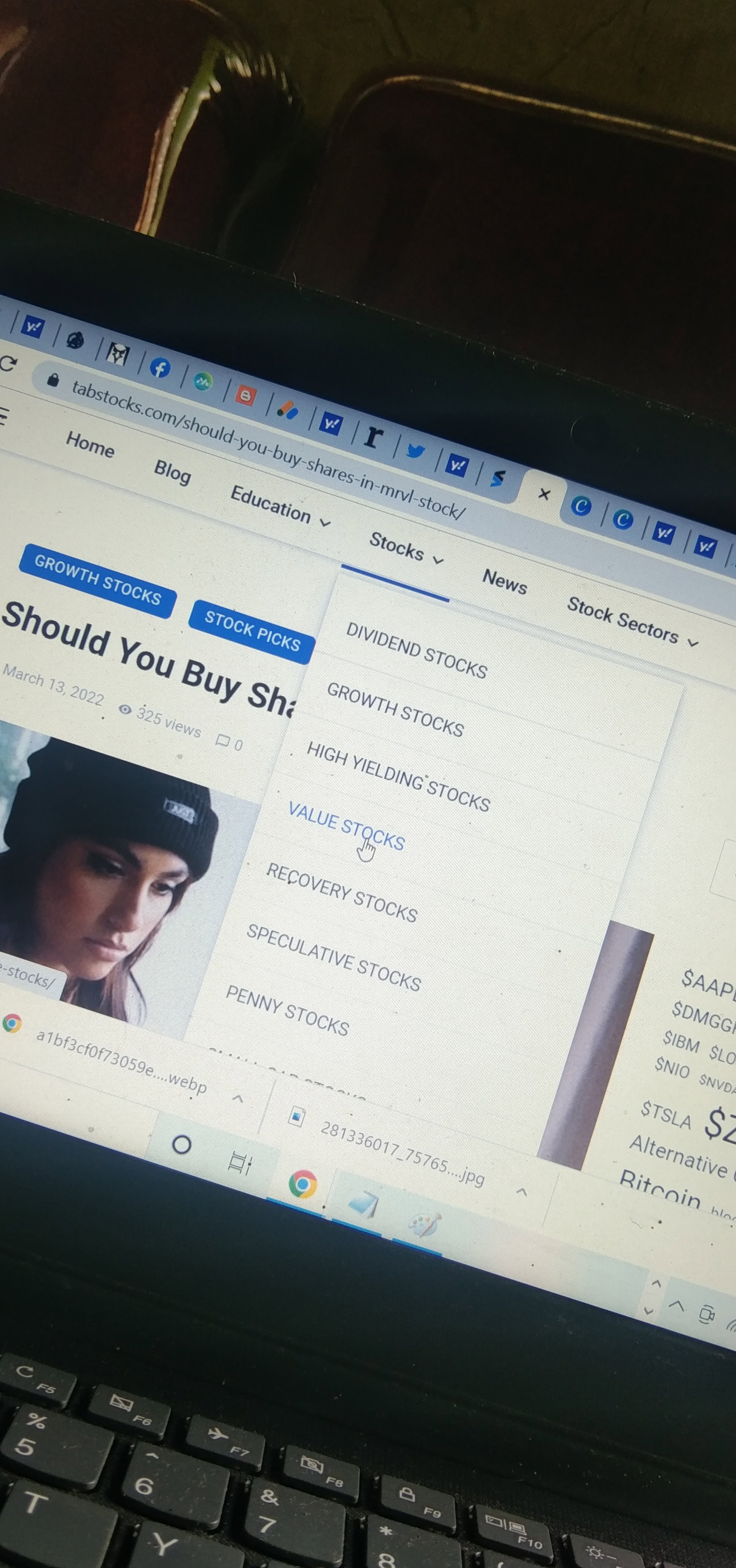Switch to the Twitter browser tab
This screenshot has height=1568, width=736.
pyautogui.click(x=416, y=451)
